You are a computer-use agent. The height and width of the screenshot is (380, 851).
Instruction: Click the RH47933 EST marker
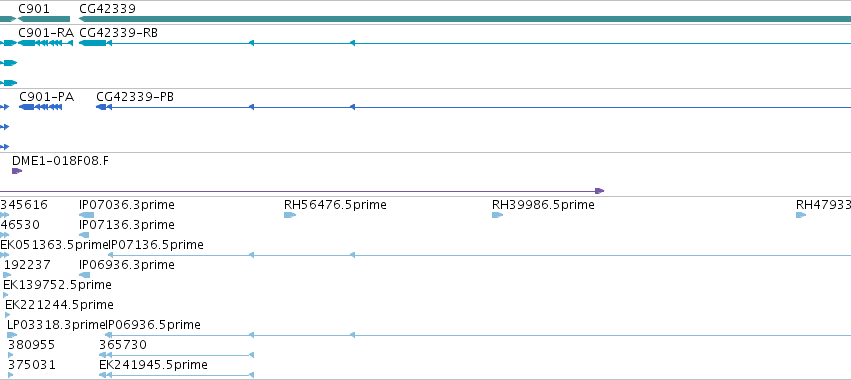click(801, 215)
